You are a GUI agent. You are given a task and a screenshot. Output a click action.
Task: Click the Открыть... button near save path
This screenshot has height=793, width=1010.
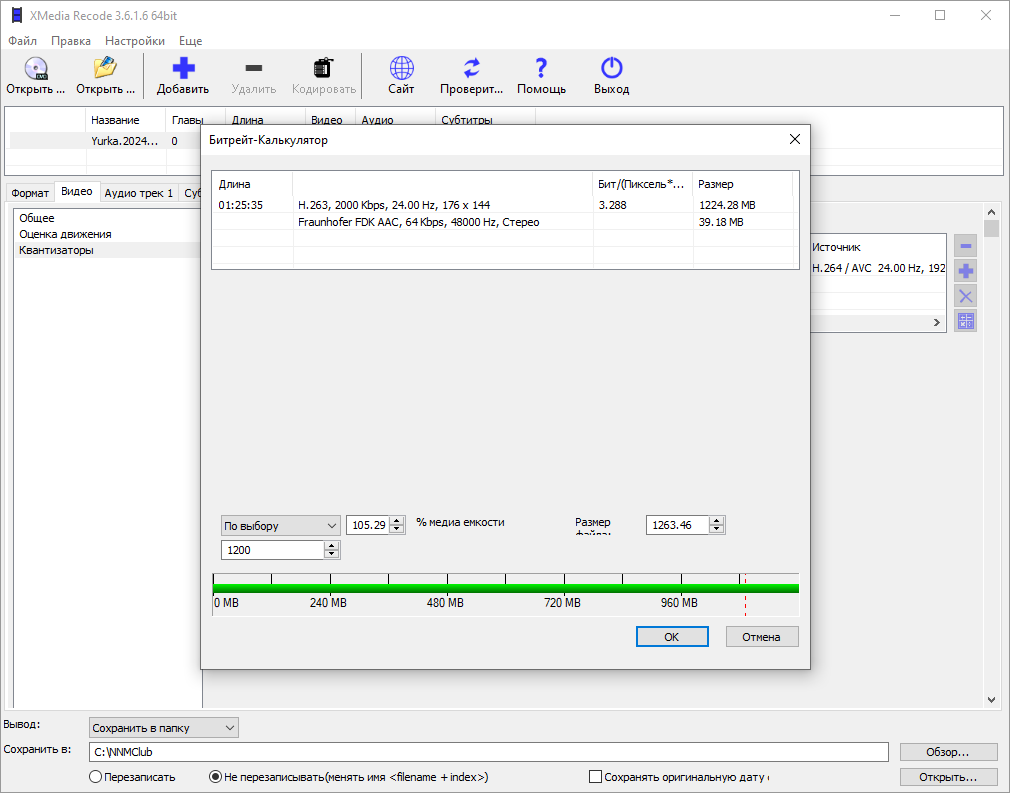coord(948,777)
